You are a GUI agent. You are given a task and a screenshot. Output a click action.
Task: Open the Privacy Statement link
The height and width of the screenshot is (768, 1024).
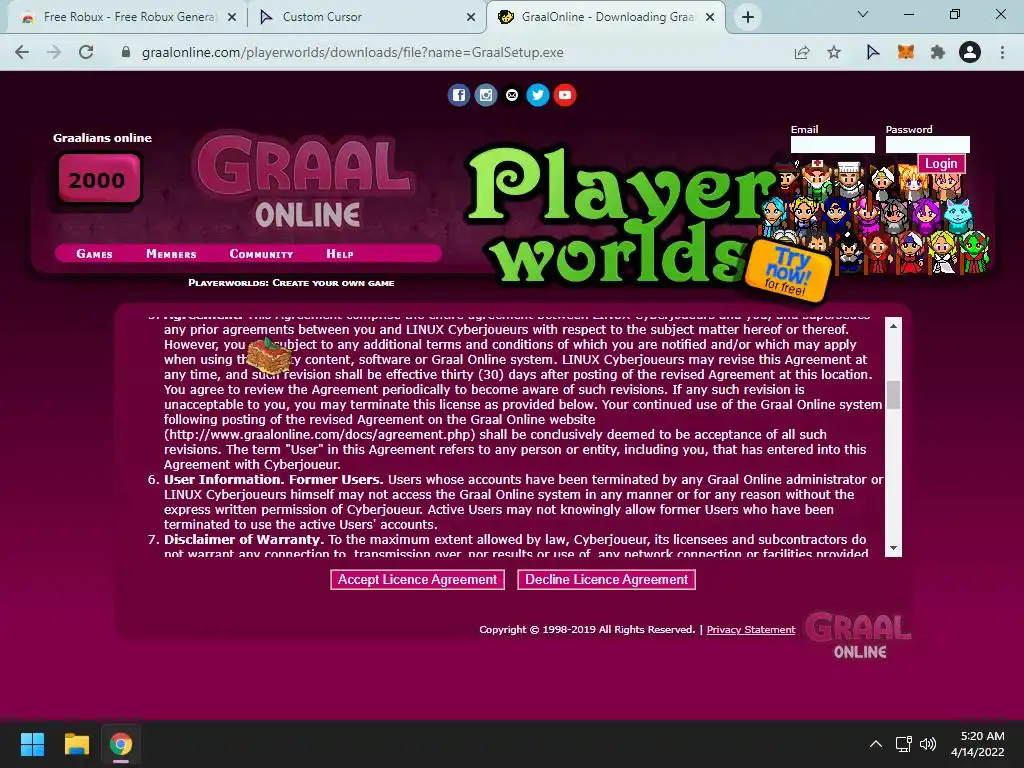tap(750, 630)
